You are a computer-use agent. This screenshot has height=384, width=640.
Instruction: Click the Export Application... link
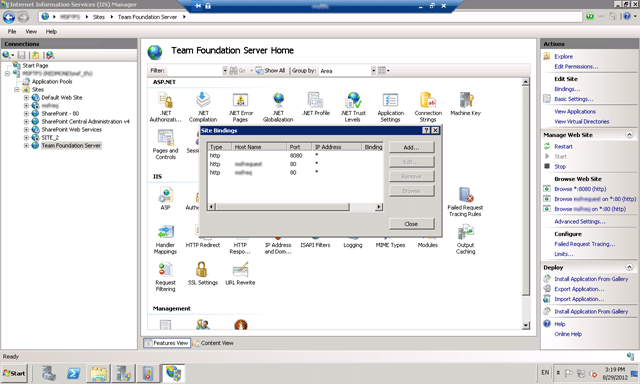(579, 289)
